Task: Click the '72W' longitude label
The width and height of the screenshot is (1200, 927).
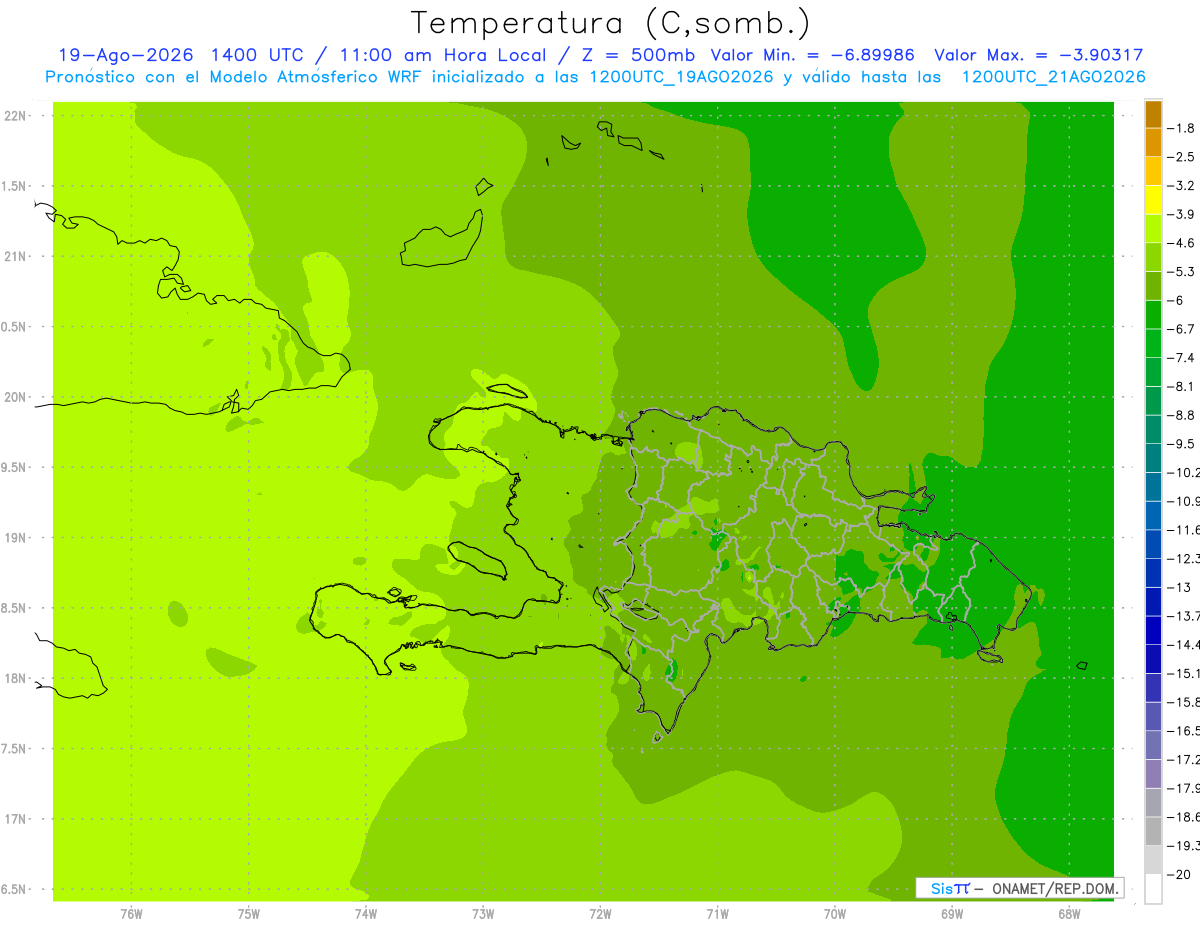Action: click(600, 914)
